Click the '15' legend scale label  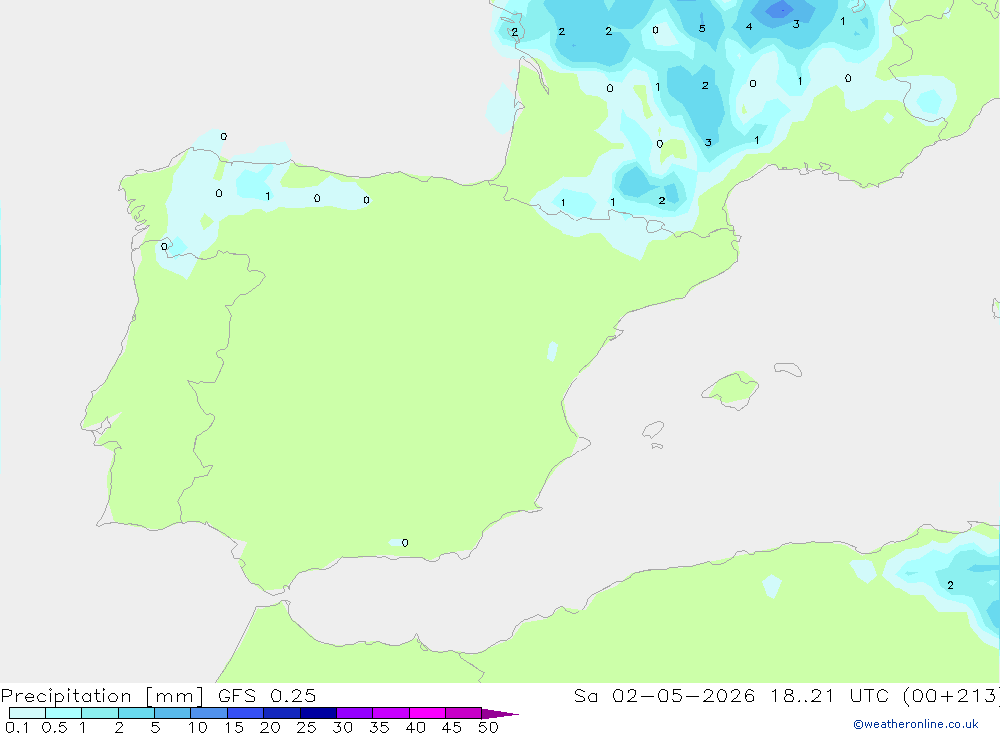click(234, 727)
